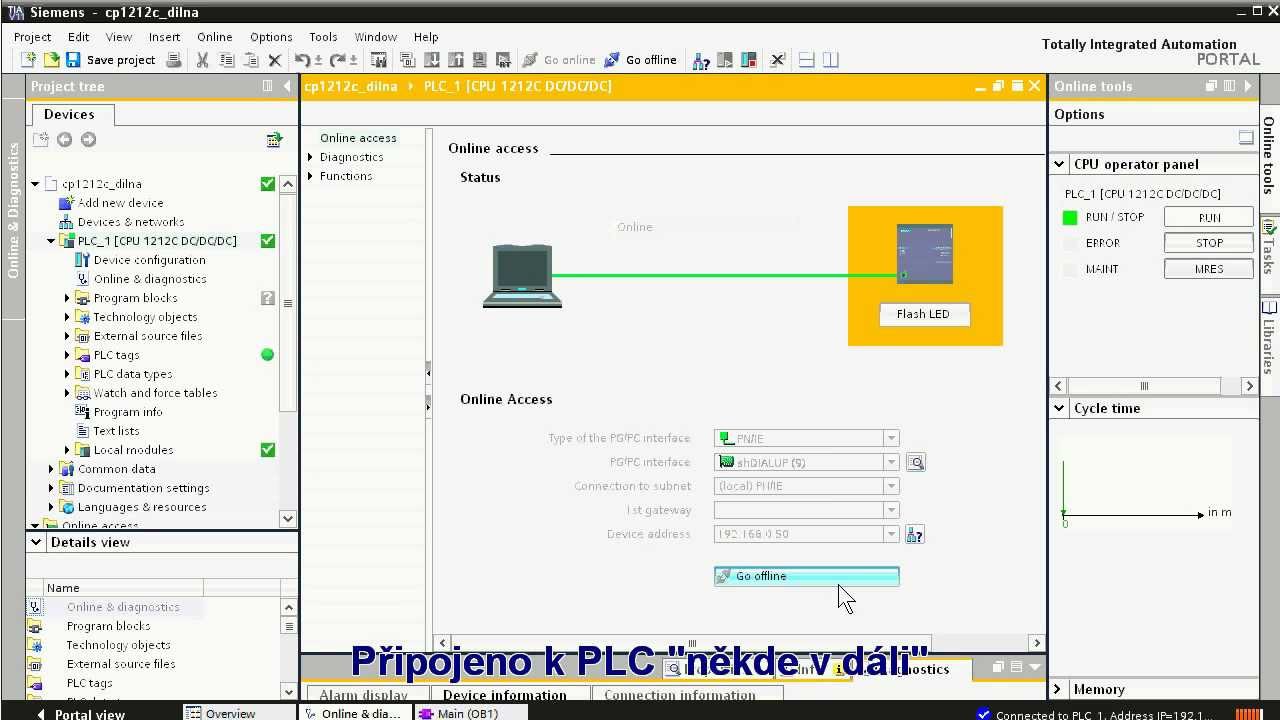Viewport: 1280px width, 720px height.
Task: Click the Copy toolbar icon
Action: [227, 60]
